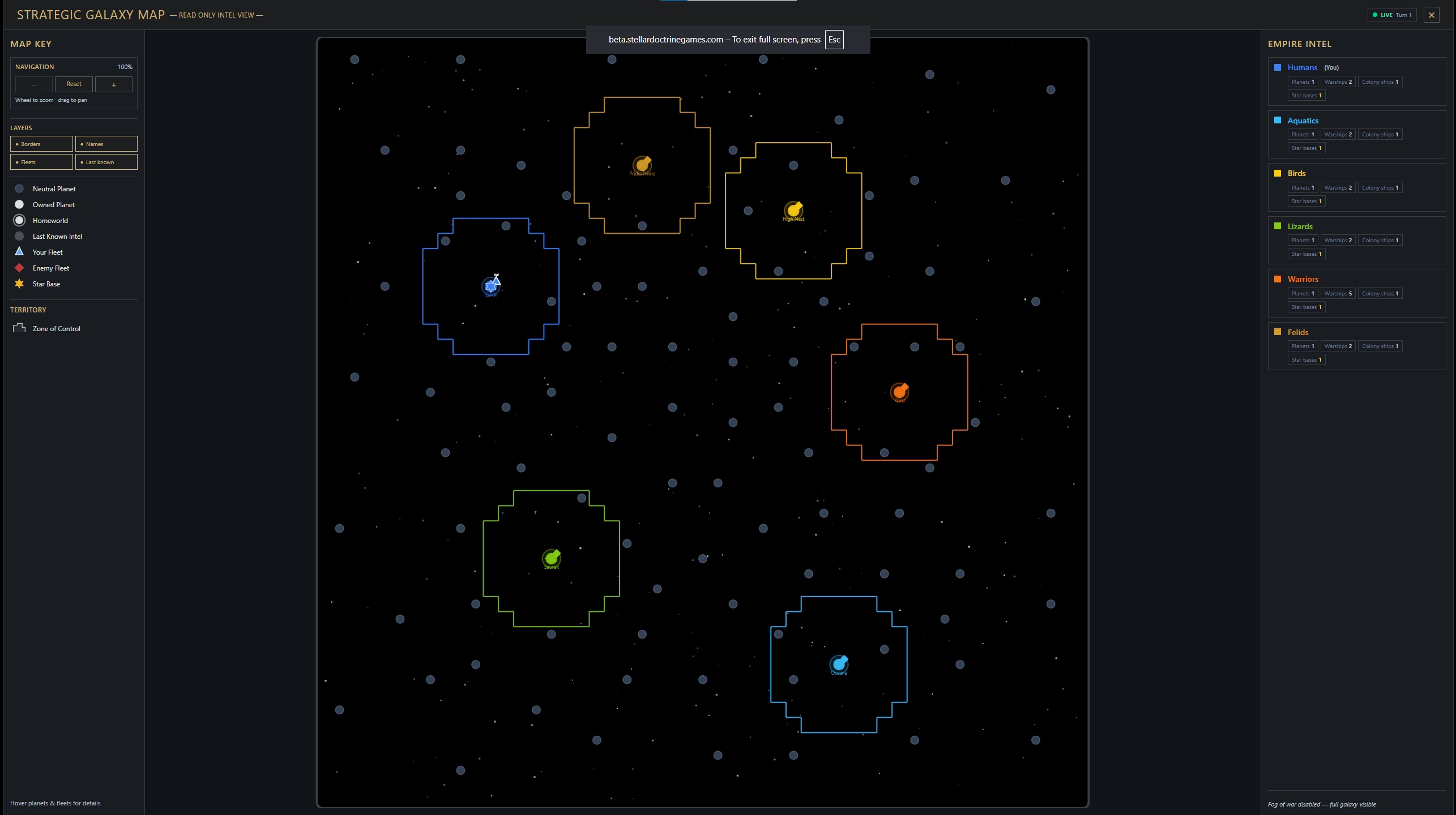Click the Warriors Warships 5 stat
Image resolution: width=1456 pixels, height=815 pixels.
[1338, 293]
